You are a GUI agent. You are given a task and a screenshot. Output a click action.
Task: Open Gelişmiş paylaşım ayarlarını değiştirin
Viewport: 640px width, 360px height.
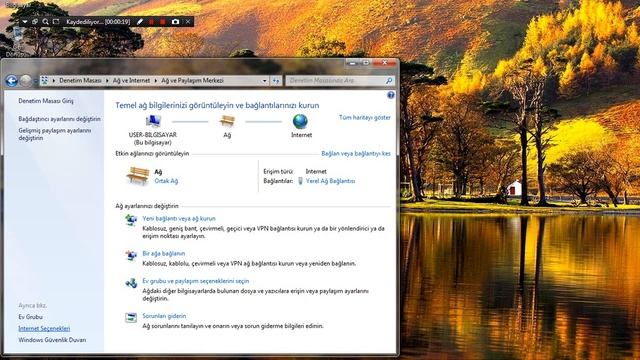click(x=55, y=134)
